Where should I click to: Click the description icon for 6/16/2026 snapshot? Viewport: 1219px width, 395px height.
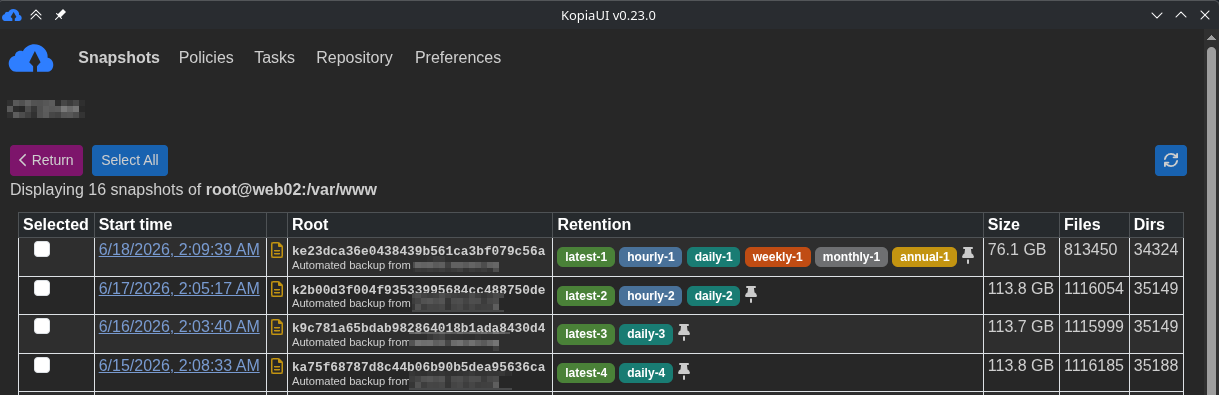277,327
